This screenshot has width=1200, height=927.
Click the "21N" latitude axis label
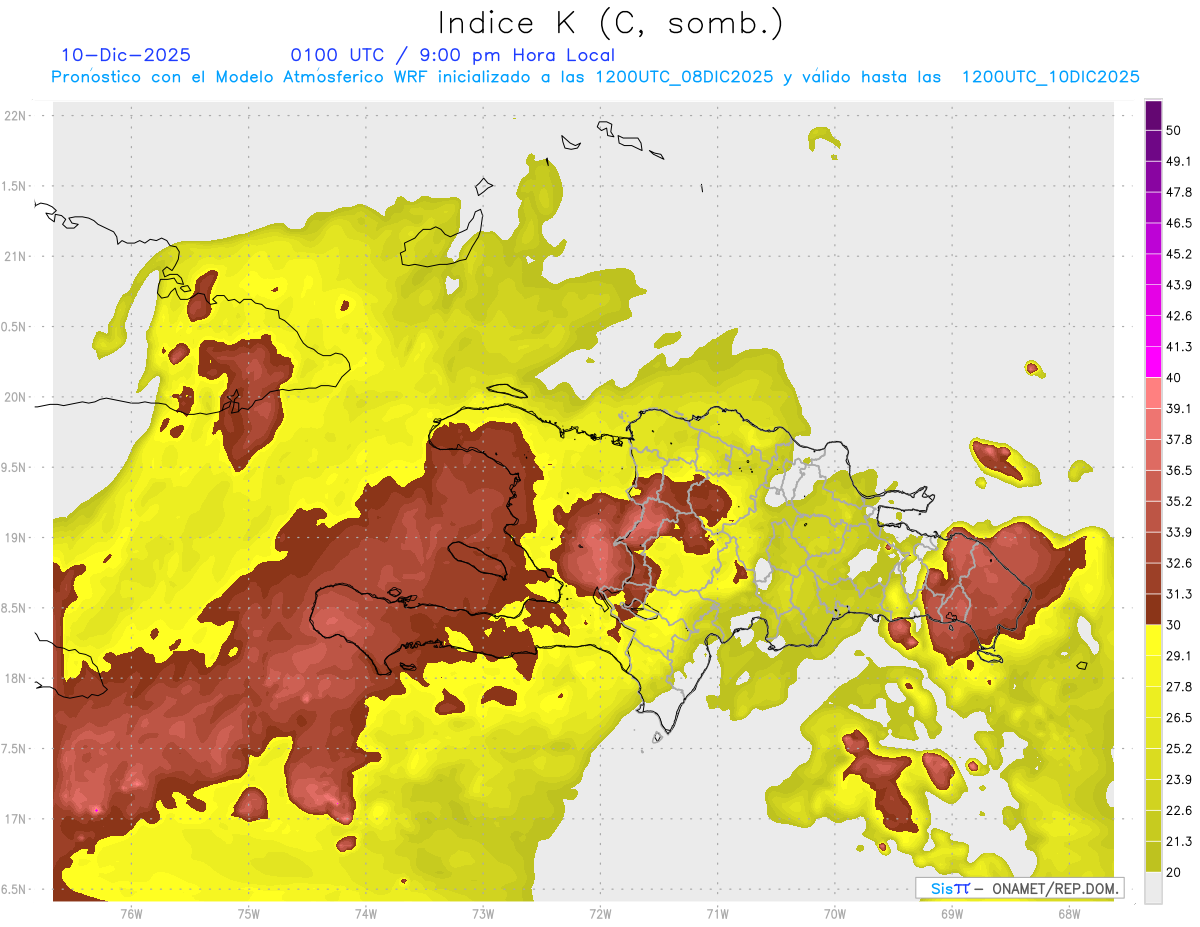click(x=15, y=257)
